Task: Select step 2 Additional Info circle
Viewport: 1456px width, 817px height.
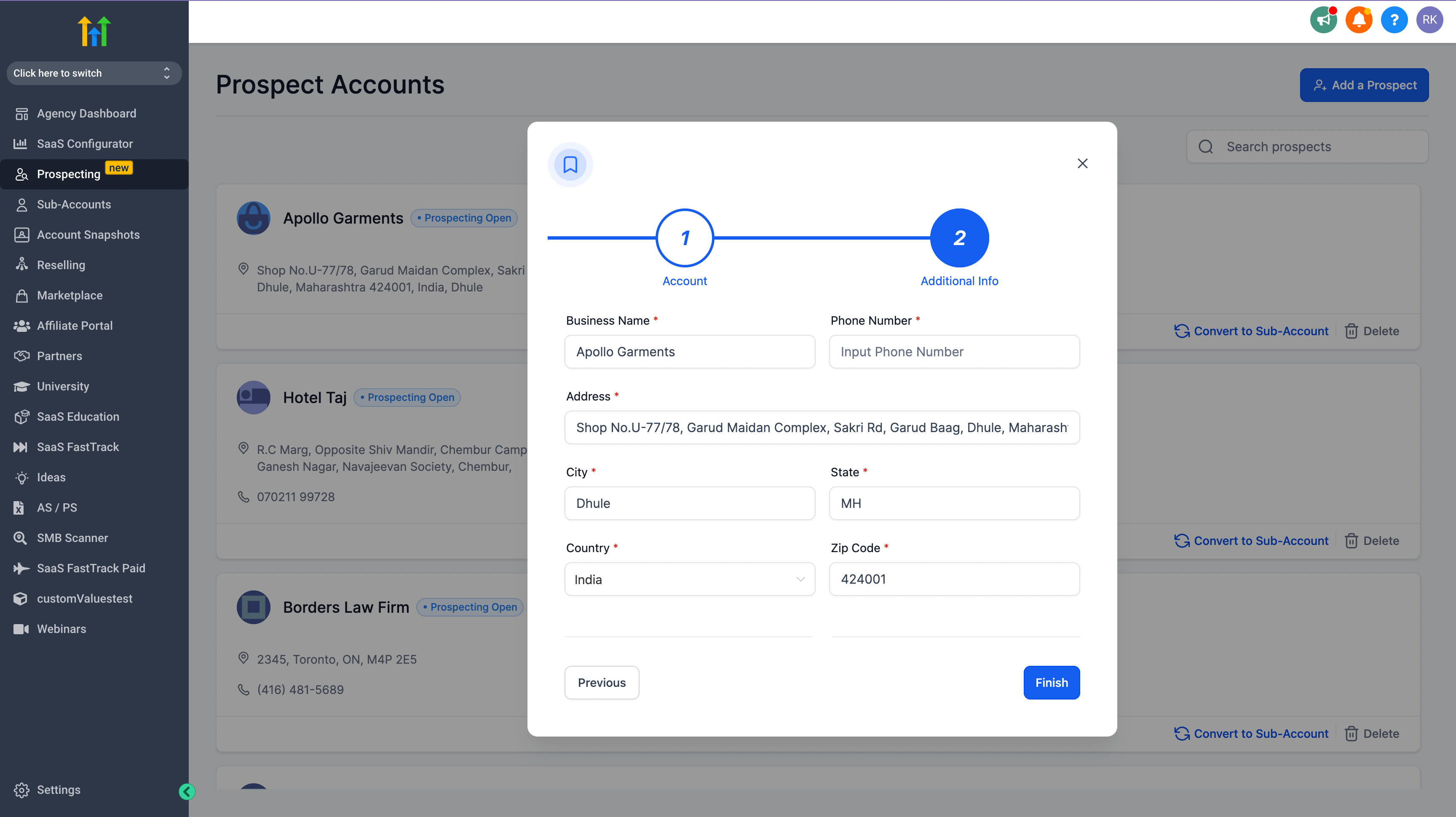Action: (x=958, y=238)
